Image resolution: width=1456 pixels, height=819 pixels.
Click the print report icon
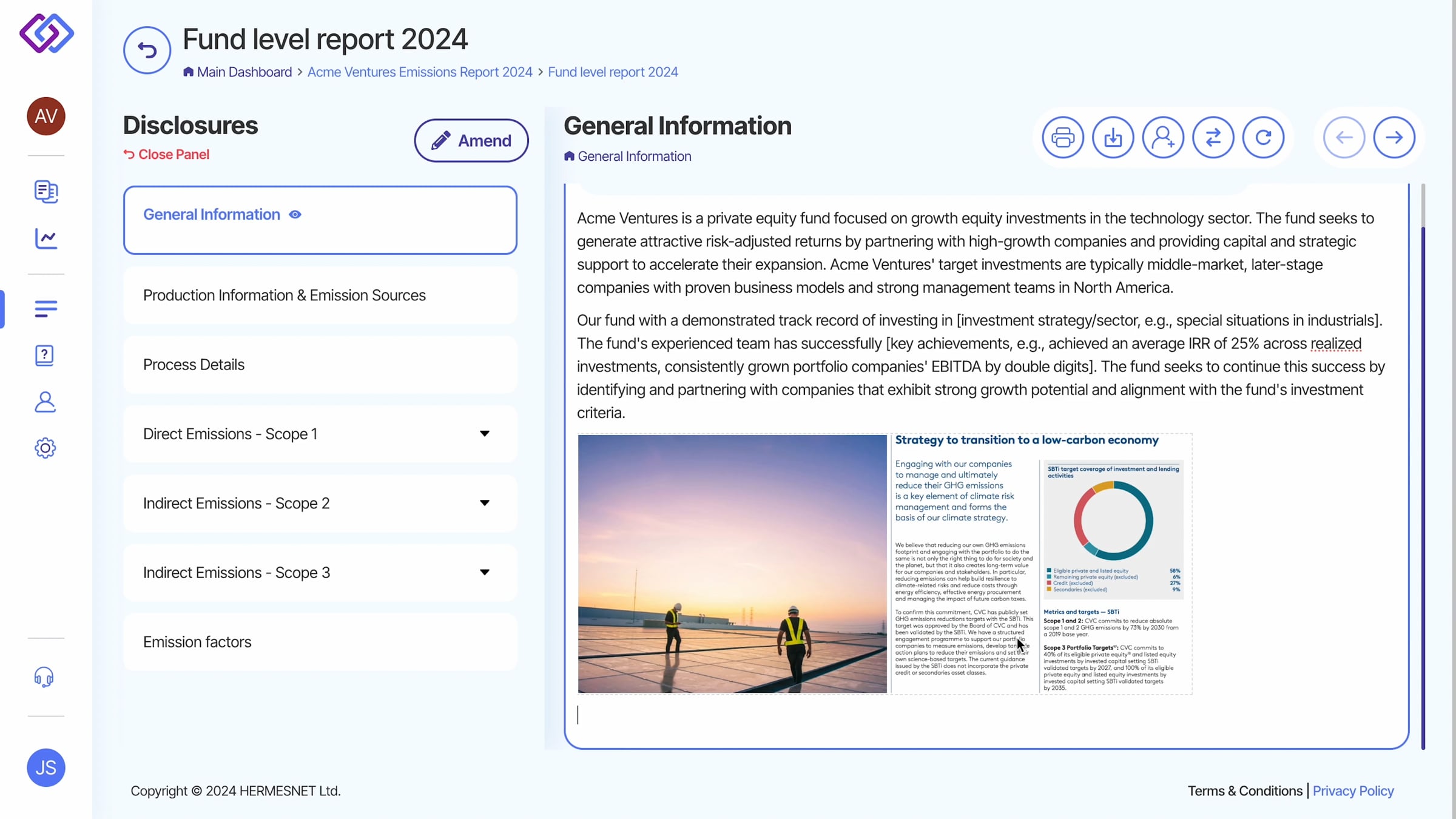pyautogui.click(x=1062, y=138)
